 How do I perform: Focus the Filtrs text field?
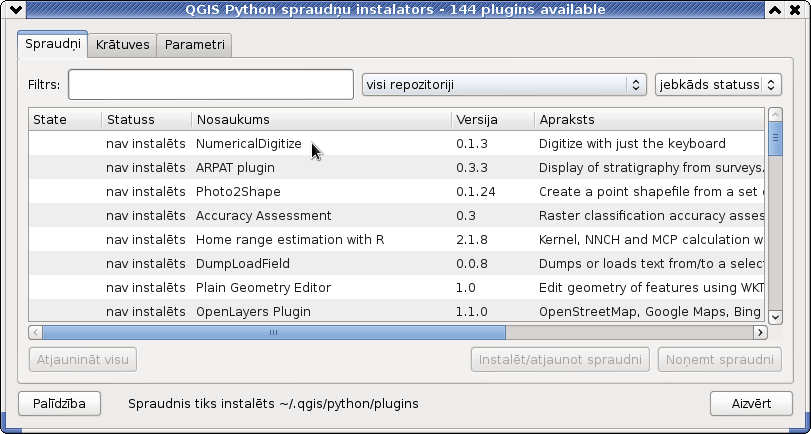point(211,84)
